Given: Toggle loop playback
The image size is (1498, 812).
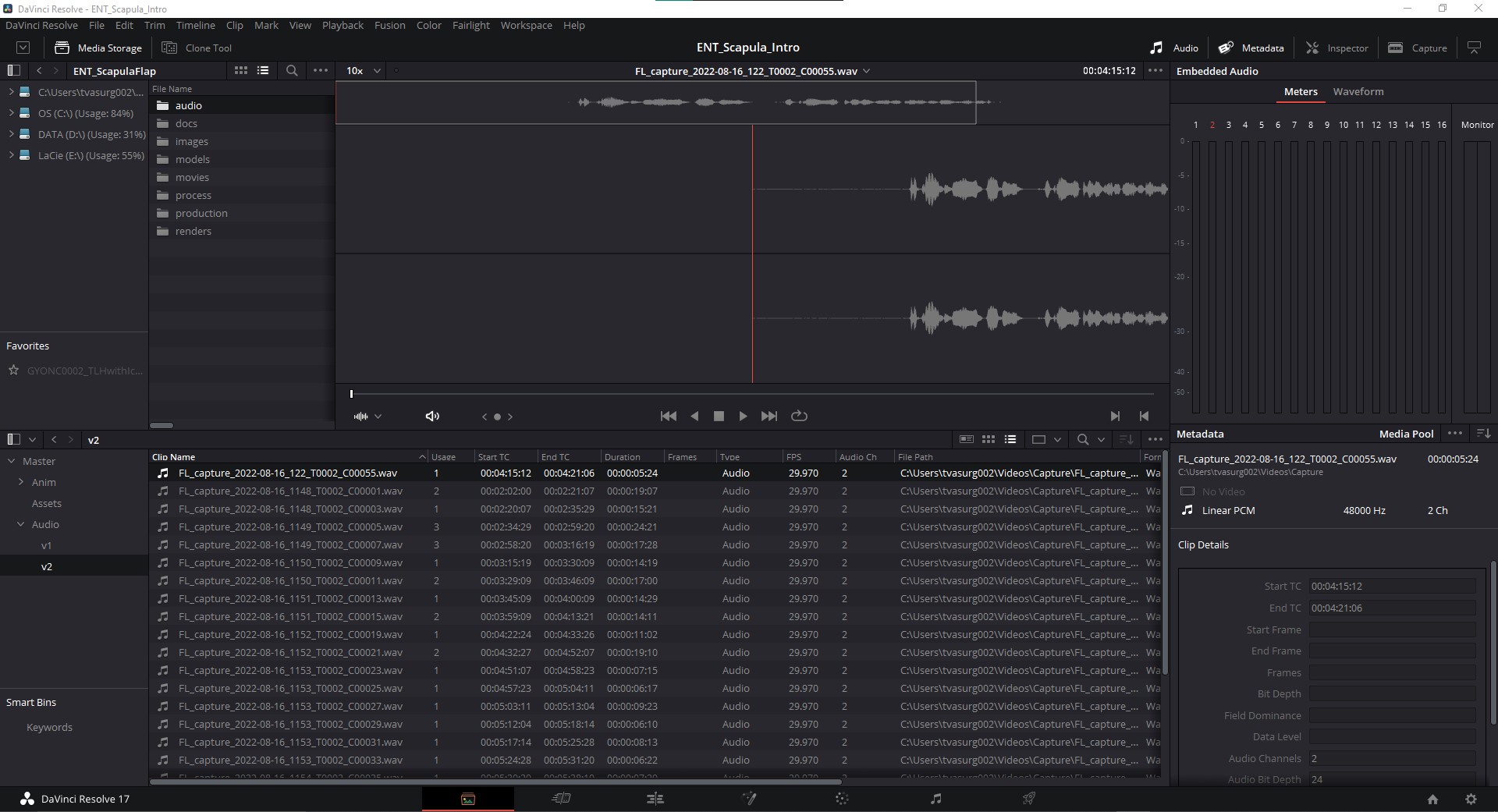Looking at the screenshot, I should coord(799,417).
